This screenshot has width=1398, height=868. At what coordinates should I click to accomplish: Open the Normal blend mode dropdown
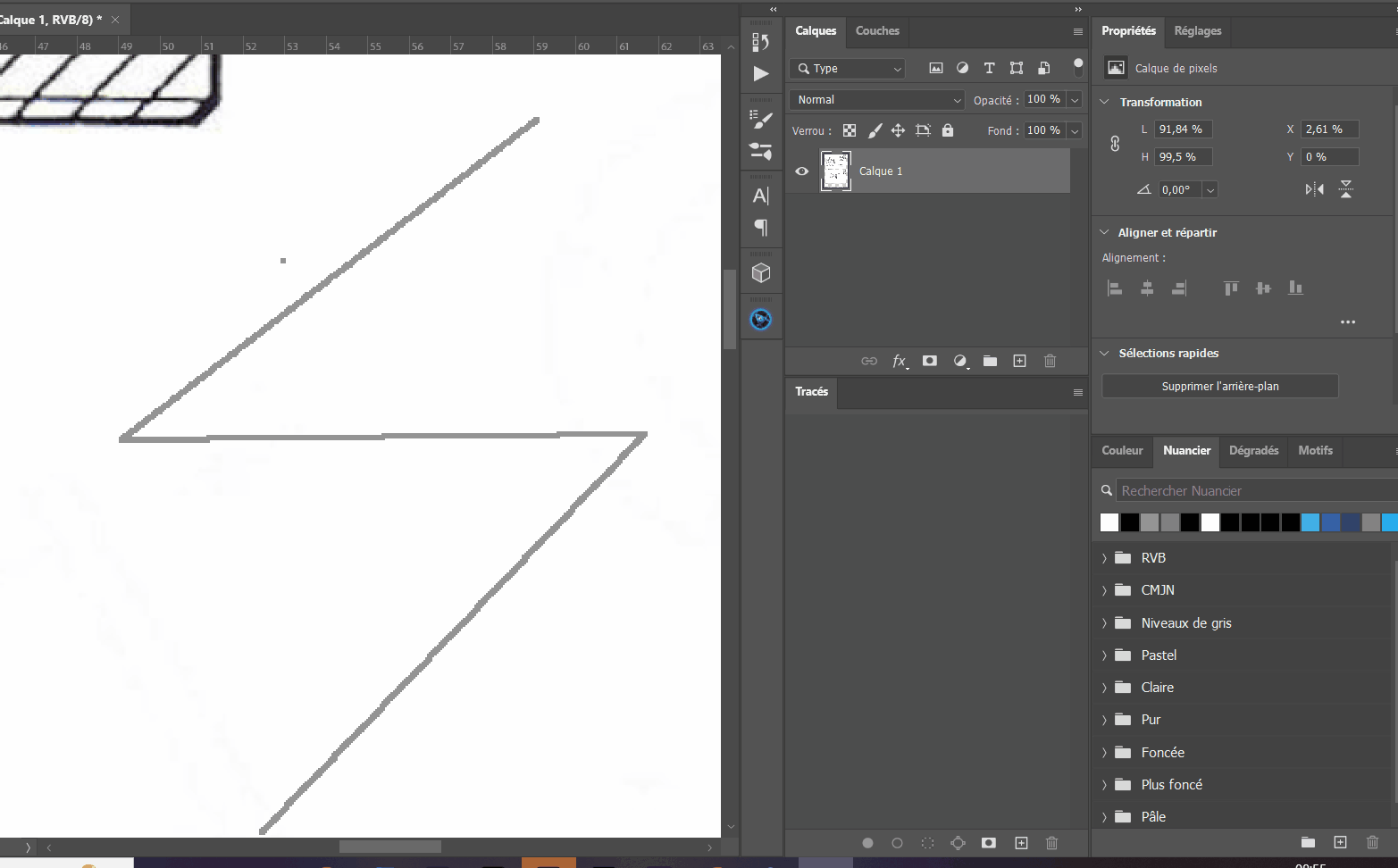tap(877, 100)
